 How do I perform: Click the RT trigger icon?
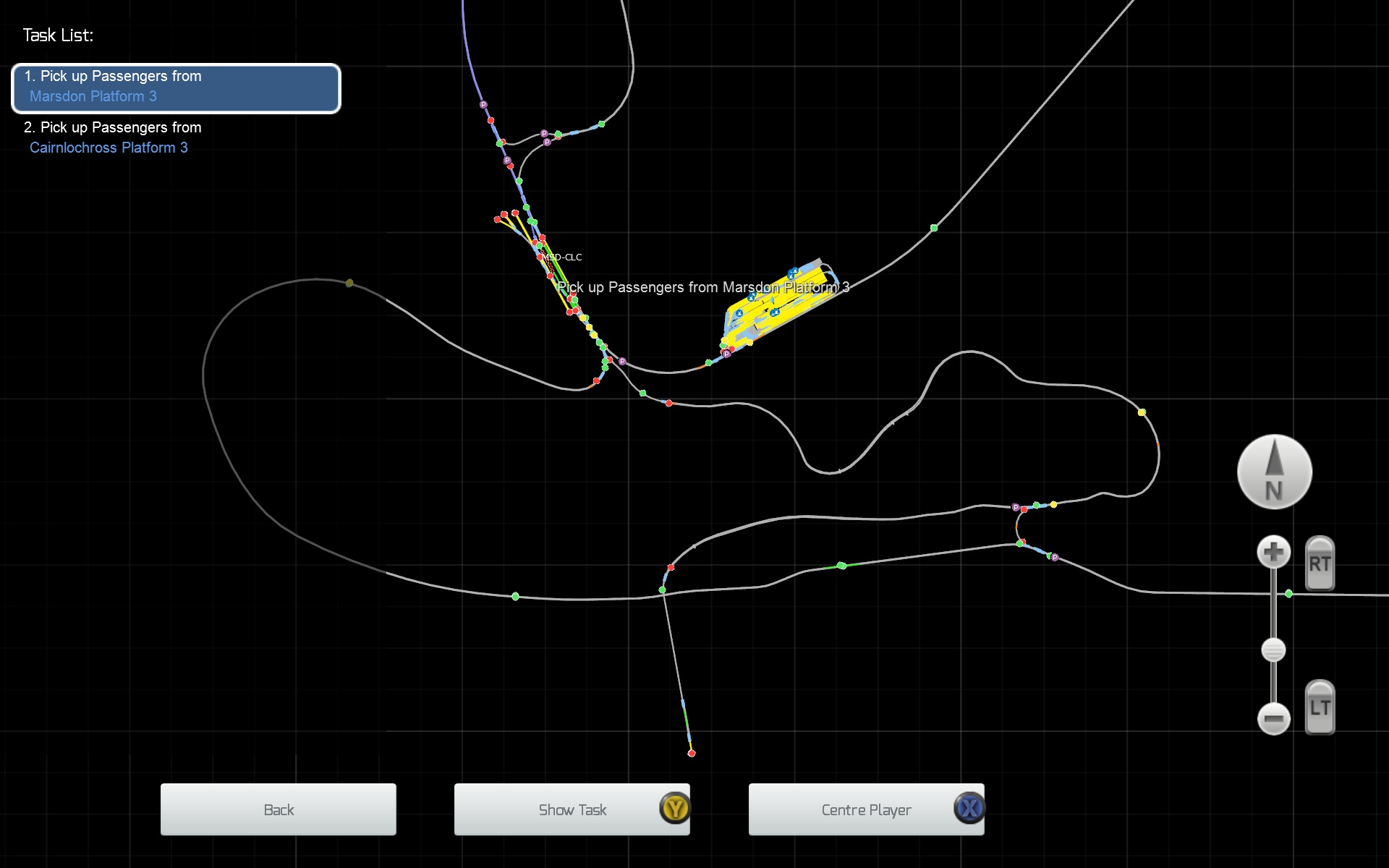pos(1320,563)
